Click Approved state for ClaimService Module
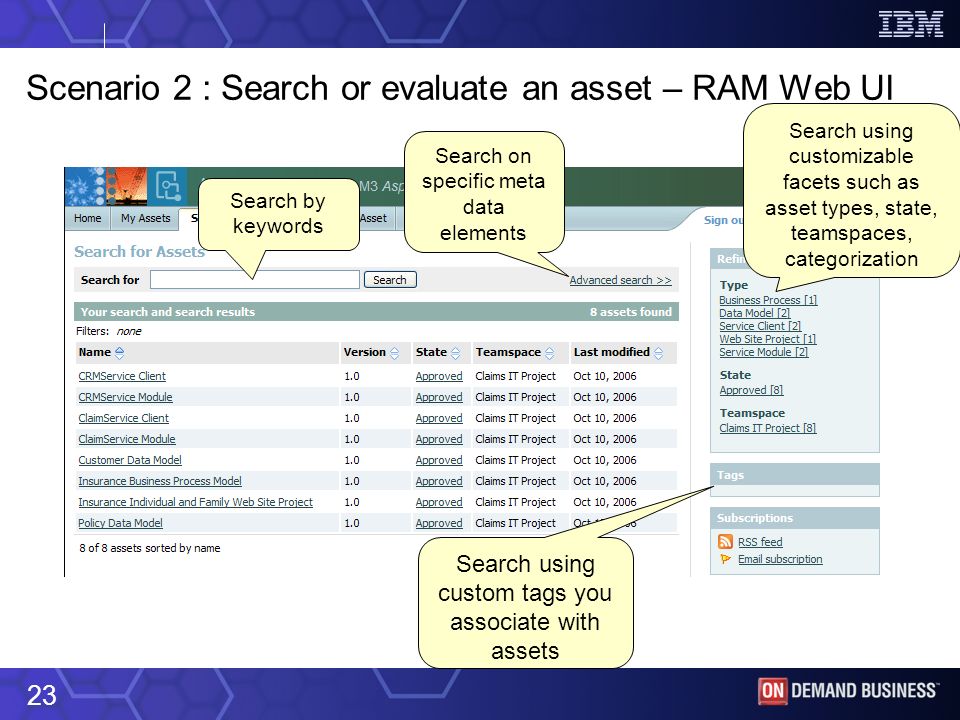 coord(439,439)
